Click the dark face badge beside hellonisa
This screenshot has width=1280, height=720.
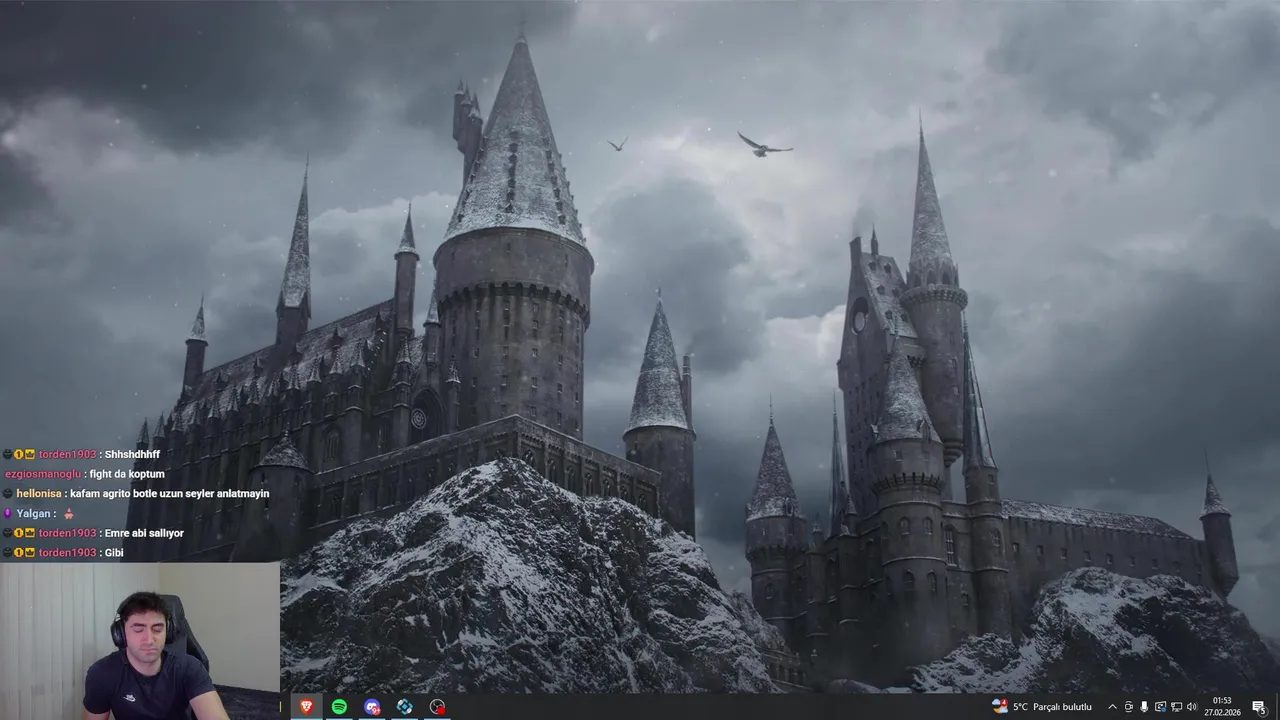(8, 494)
